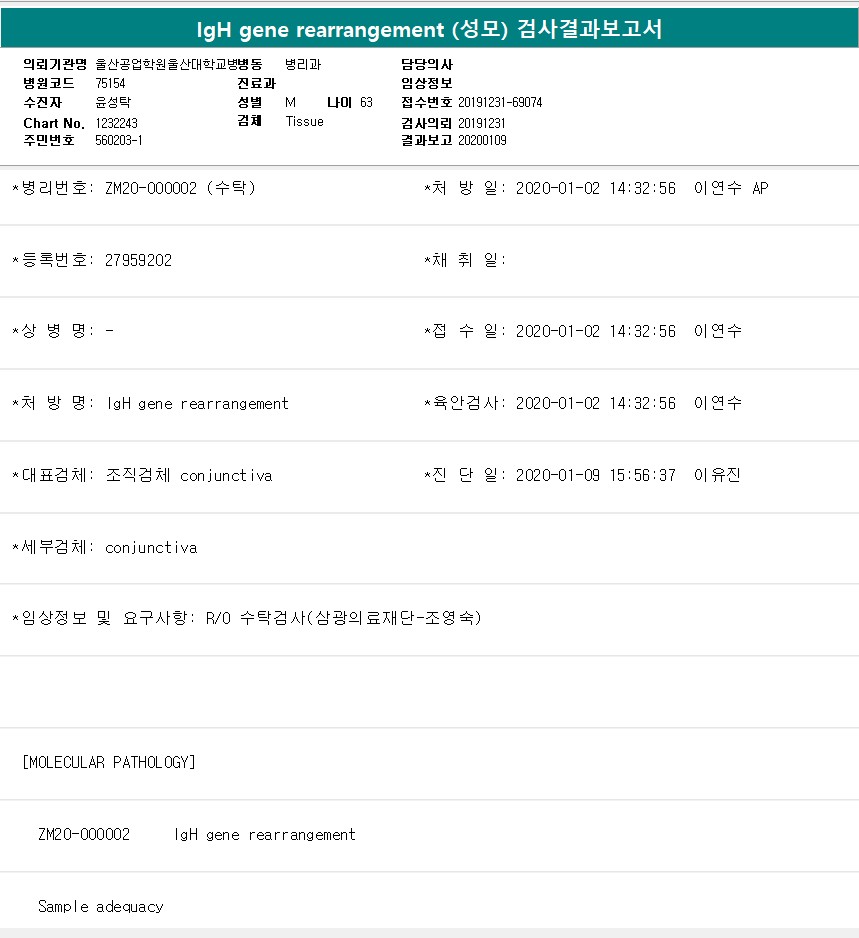Click the ZM20-000002 entry under Molecular Pathology

pos(84,835)
